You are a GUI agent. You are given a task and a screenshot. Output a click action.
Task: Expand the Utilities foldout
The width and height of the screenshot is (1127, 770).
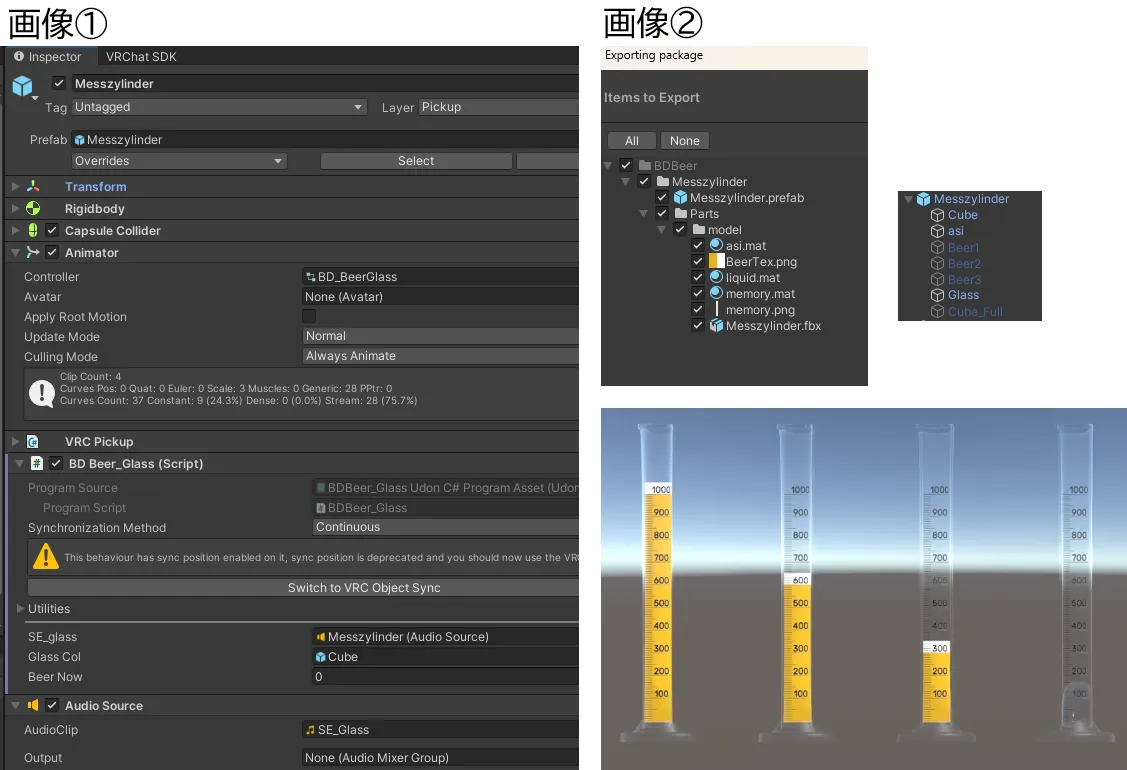[21, 608]
